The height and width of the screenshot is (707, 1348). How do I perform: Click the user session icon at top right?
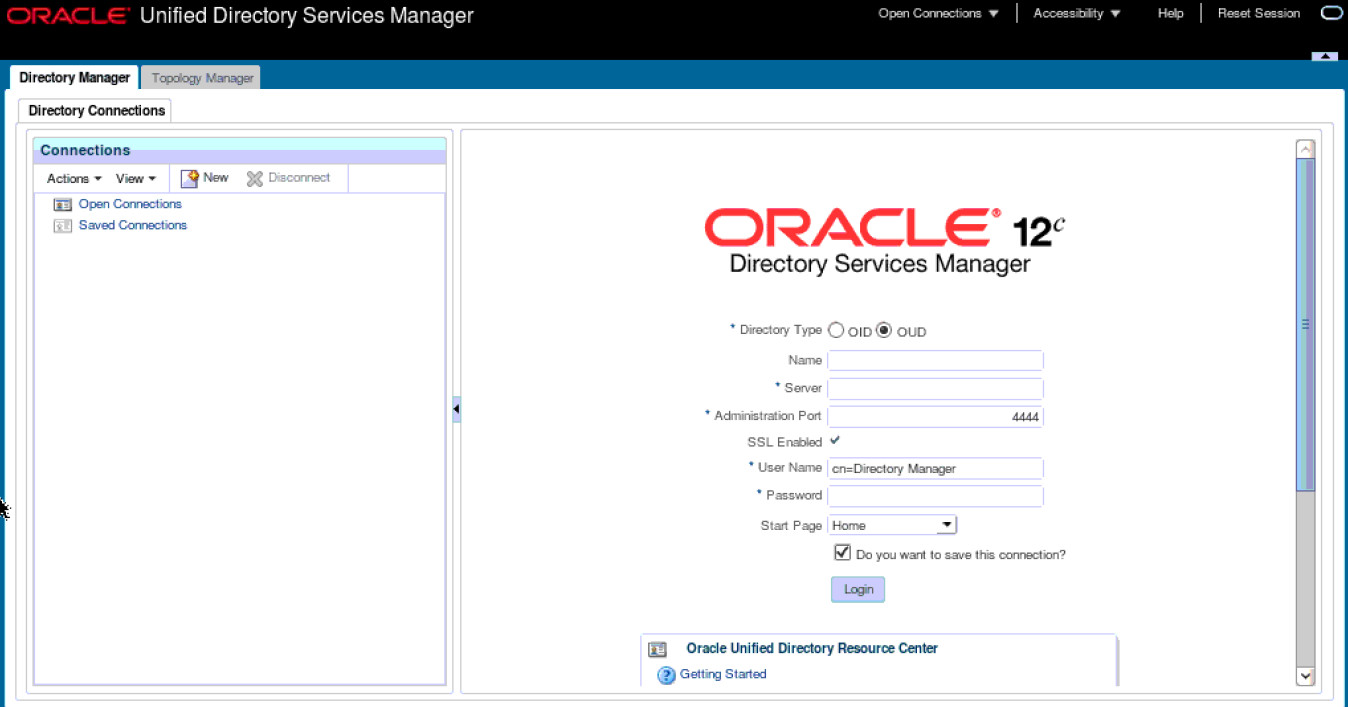pyautogui.click(x=1332, y=13)
